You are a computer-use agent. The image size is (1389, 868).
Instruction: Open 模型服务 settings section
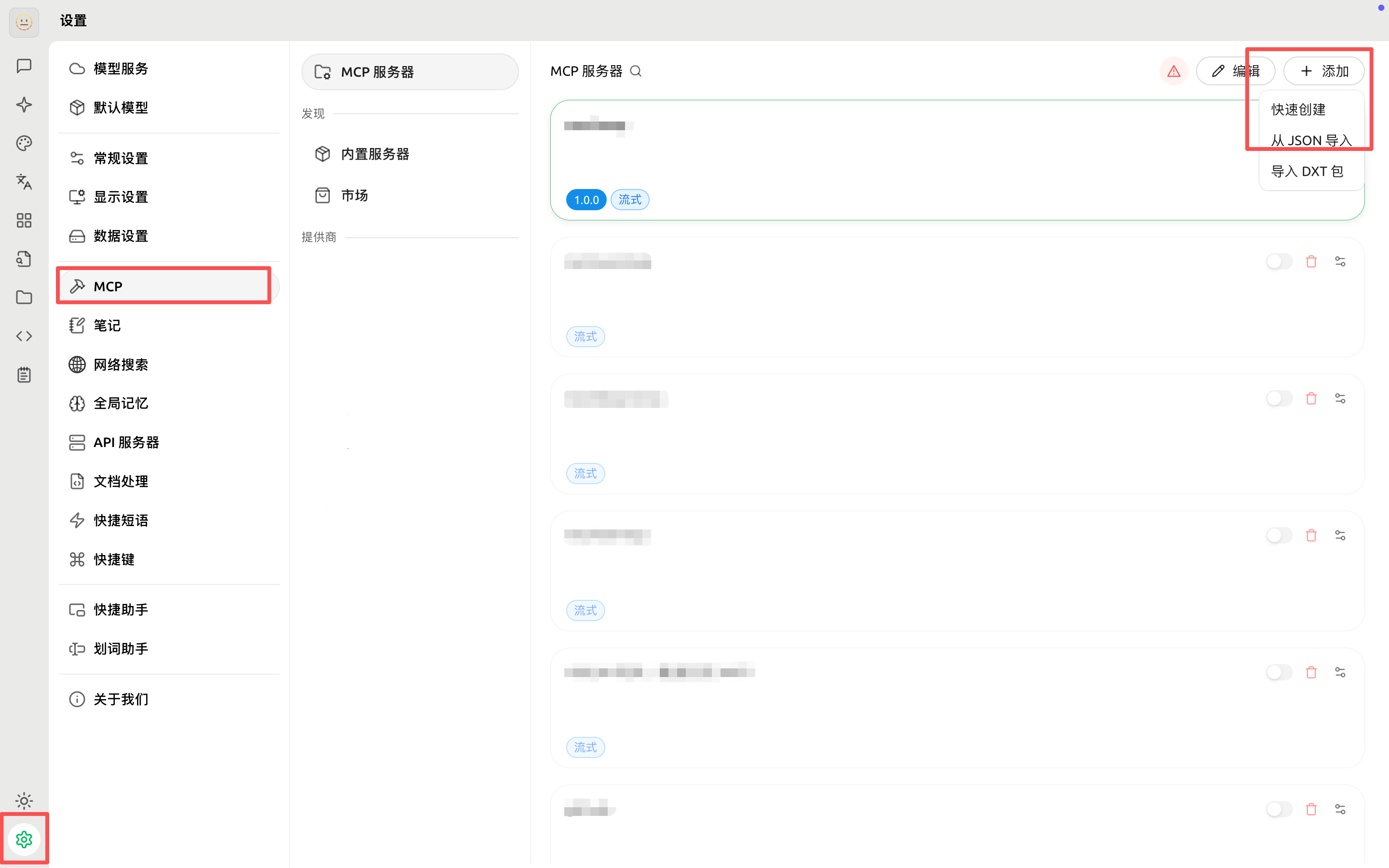point(121,69)
